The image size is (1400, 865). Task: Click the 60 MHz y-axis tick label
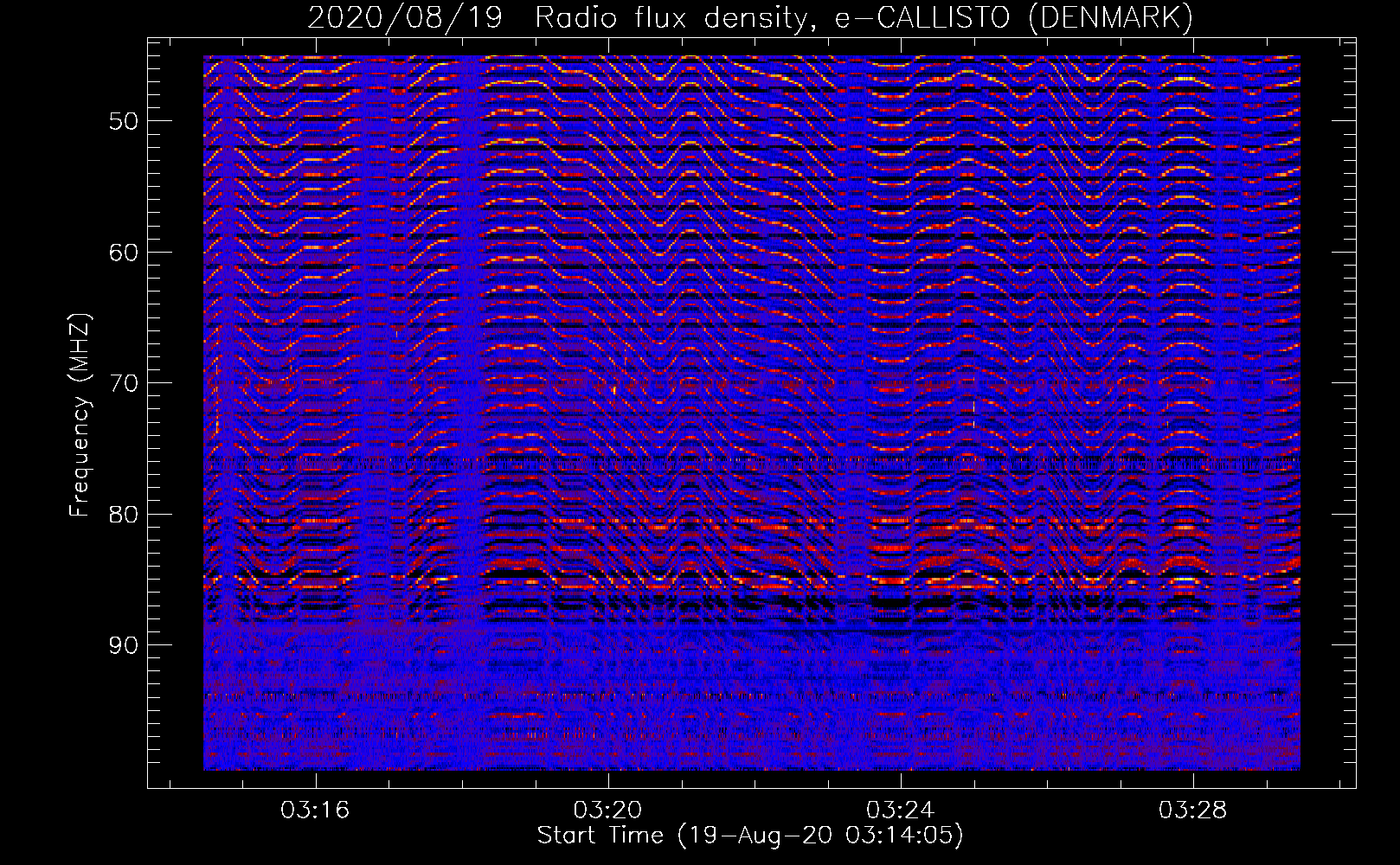124,253
